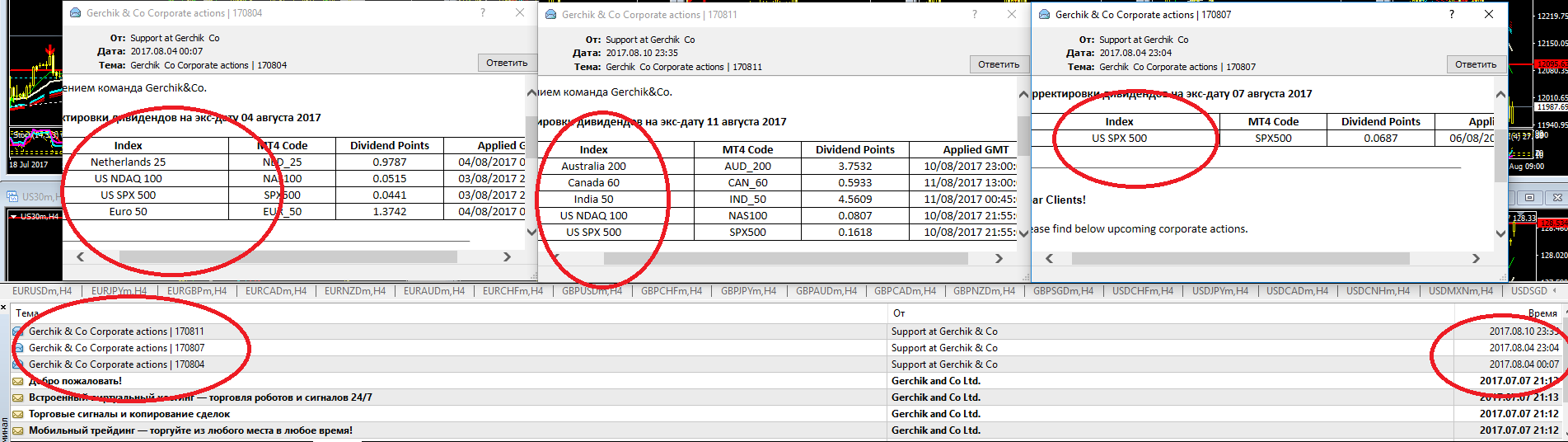Click the 'Netherlands 25' cell in the 170804 table
1568x442 pixels.
(128, 162)
